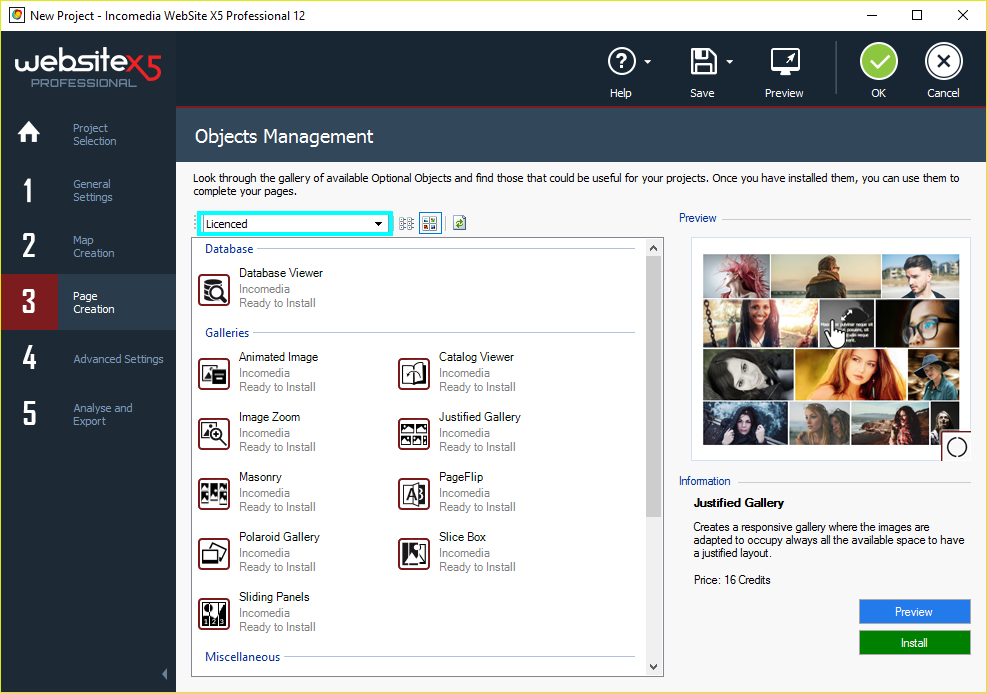
Task: Open step 4 Advanced Settings
Action: point(88,358)
